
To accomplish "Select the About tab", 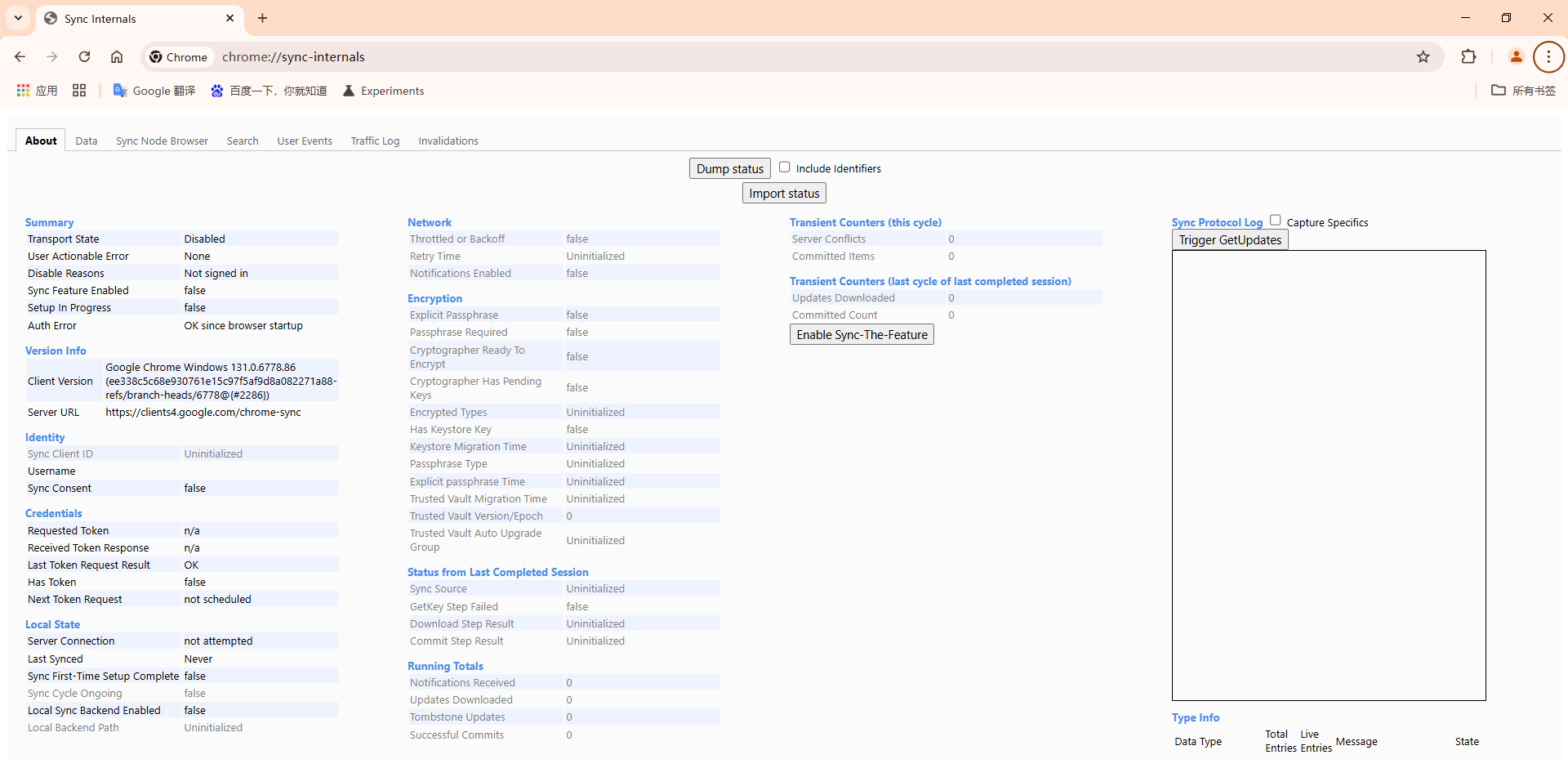I will pyautogui.click(x=41, y=141).
